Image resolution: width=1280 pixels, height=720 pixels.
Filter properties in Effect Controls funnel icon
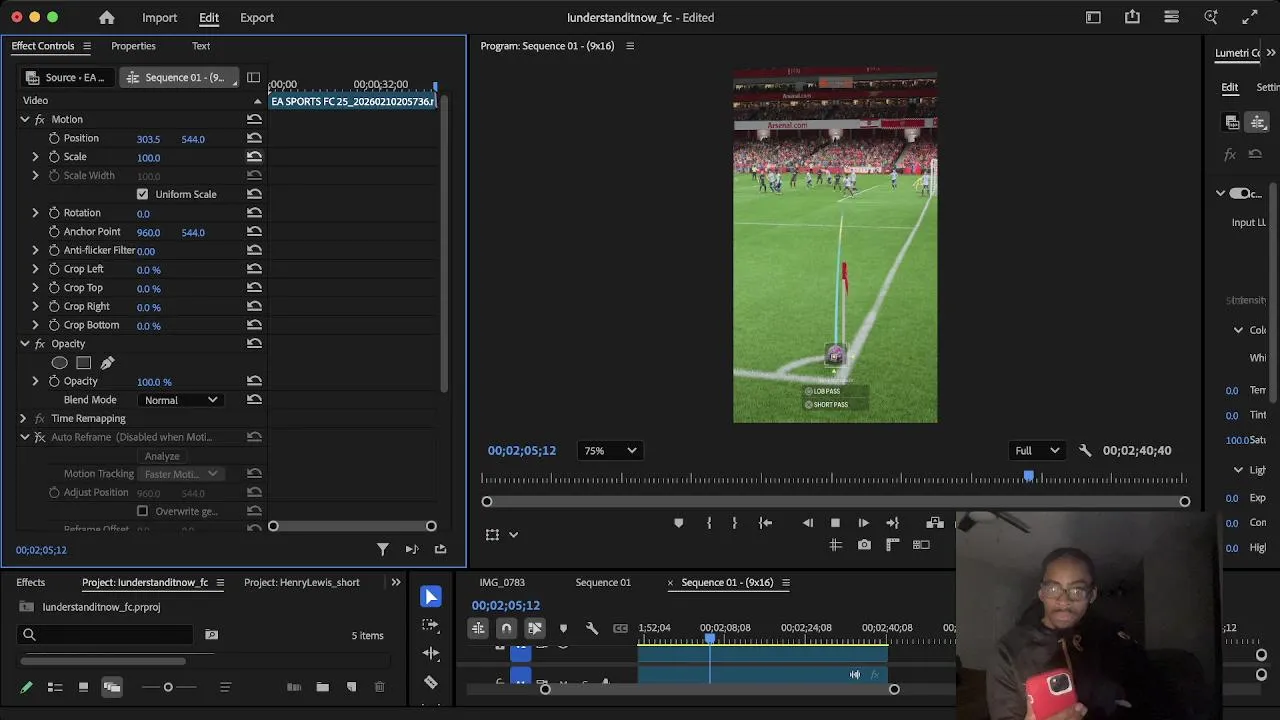[382, 549]
